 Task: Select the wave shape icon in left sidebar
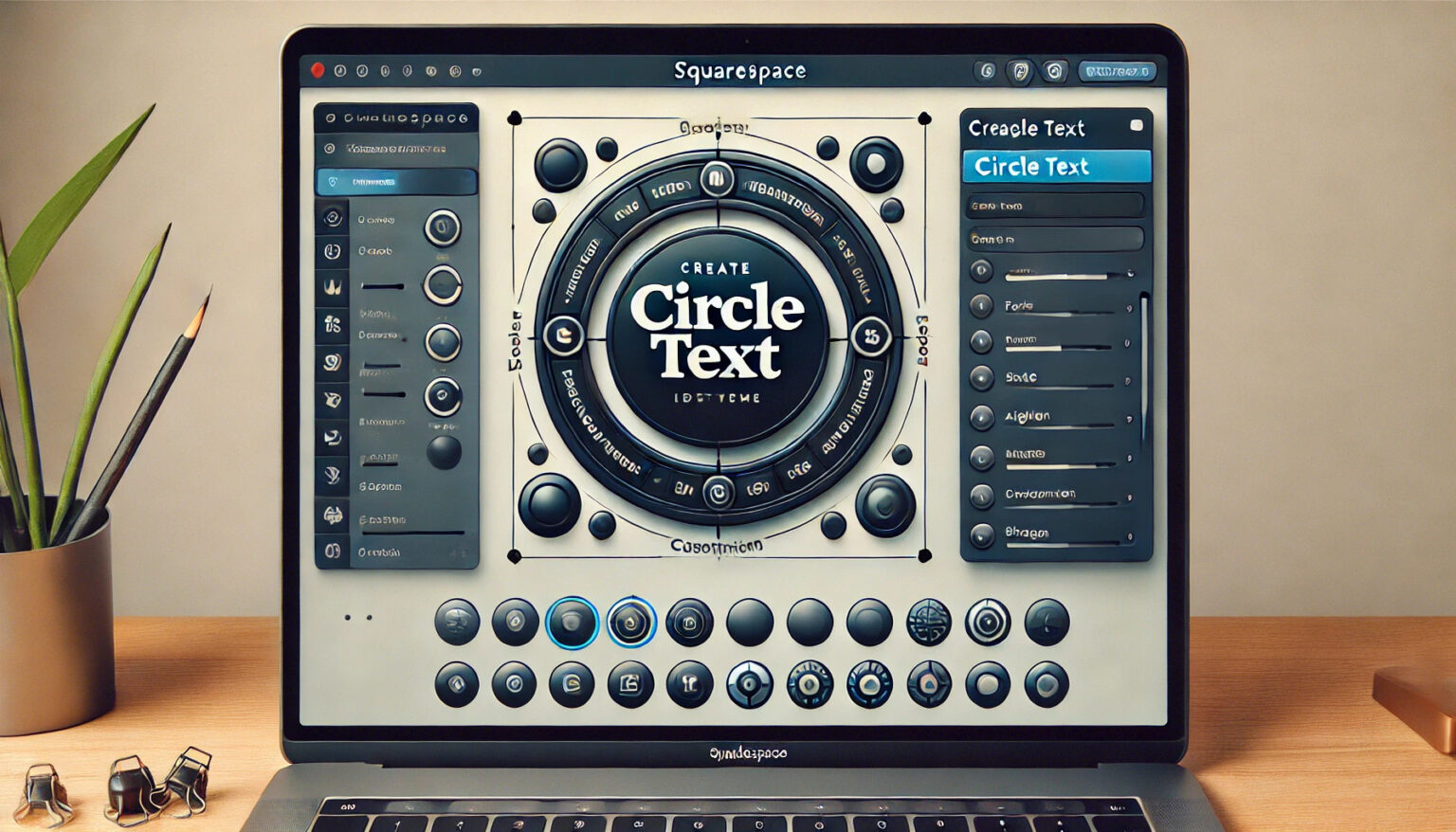[334, 286]
